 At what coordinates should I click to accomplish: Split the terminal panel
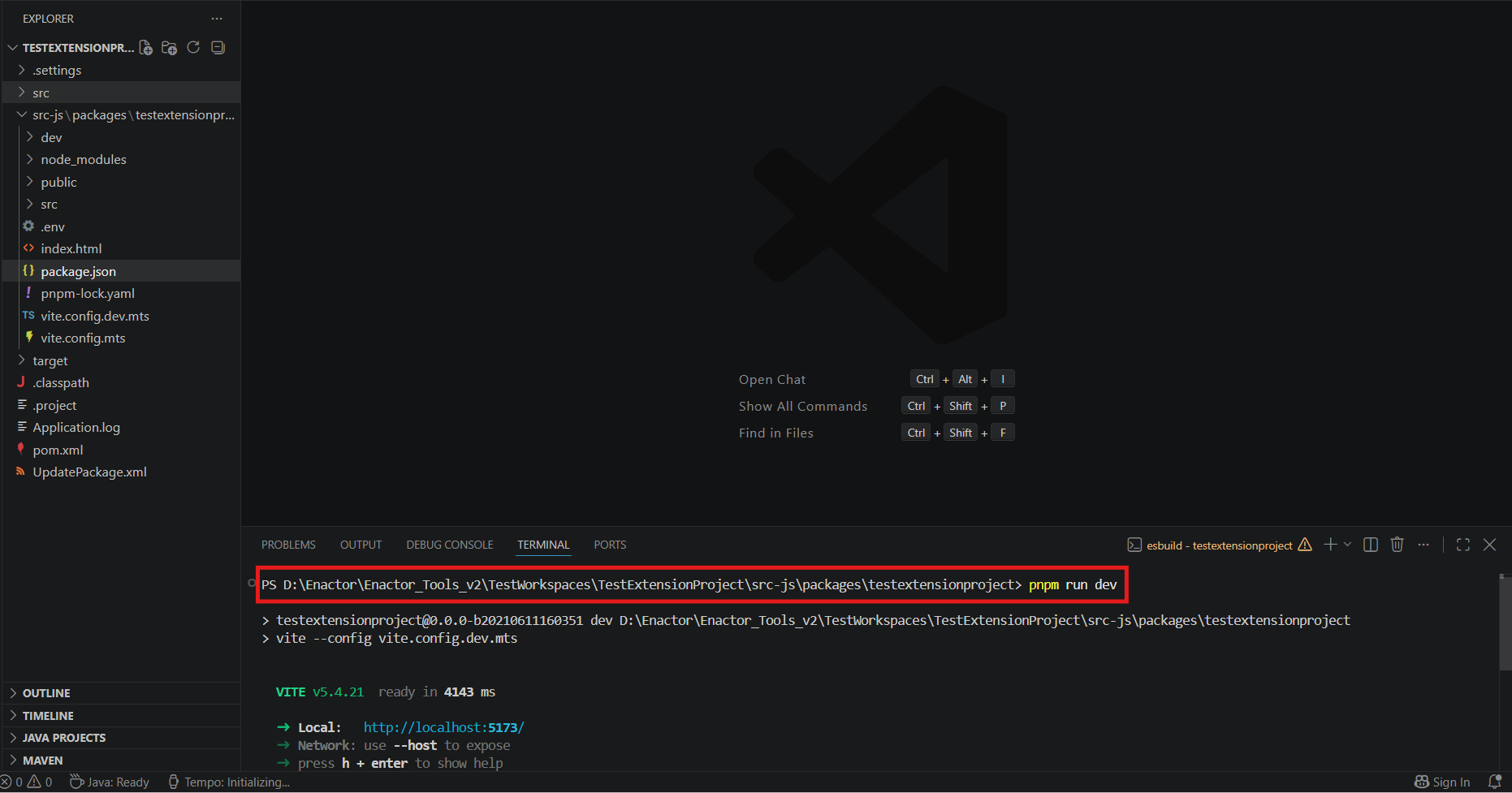click(x=1371, y=545)
